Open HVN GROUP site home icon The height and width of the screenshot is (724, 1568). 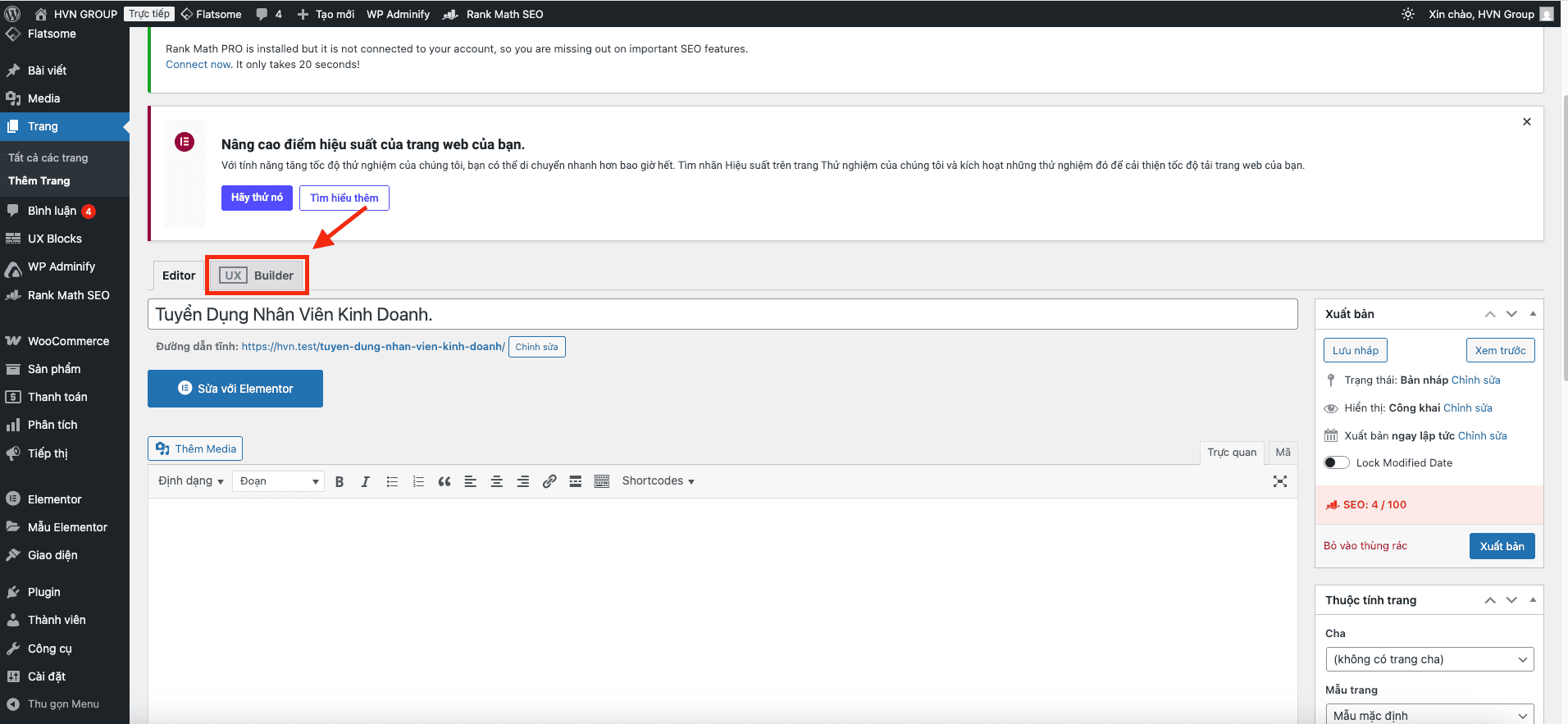[41, 14]
